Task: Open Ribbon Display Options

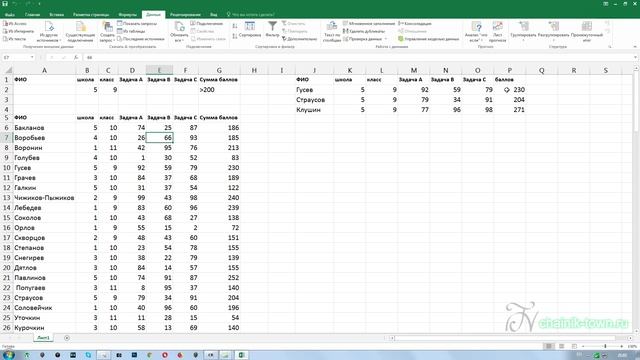Action: pos(606,4)
